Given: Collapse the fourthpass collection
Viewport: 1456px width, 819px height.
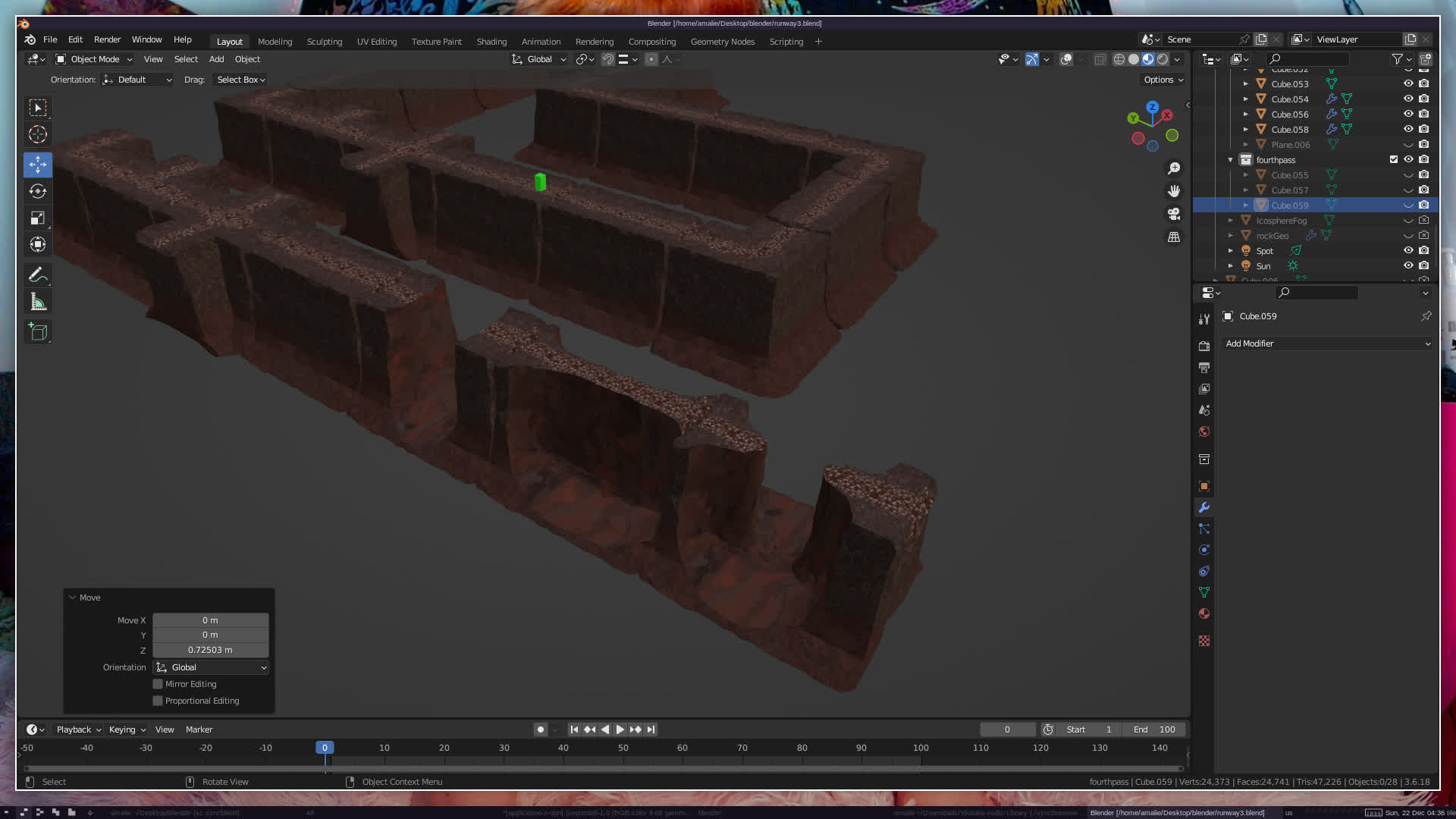Looking at the screenshot, I should point(1230,160).
